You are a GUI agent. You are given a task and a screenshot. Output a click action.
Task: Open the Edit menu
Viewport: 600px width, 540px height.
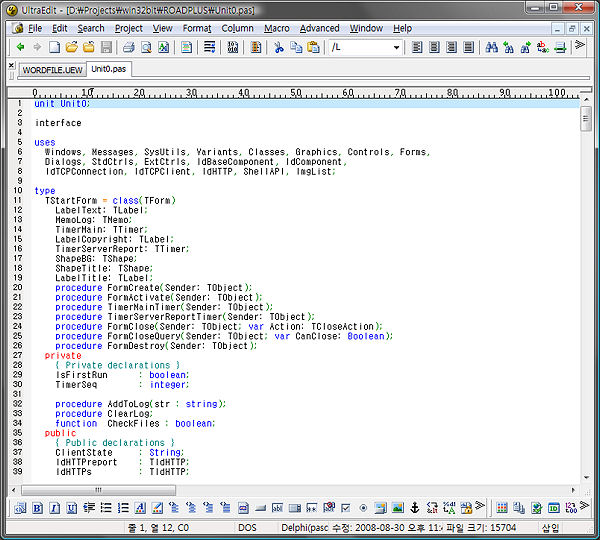[60, 28]
